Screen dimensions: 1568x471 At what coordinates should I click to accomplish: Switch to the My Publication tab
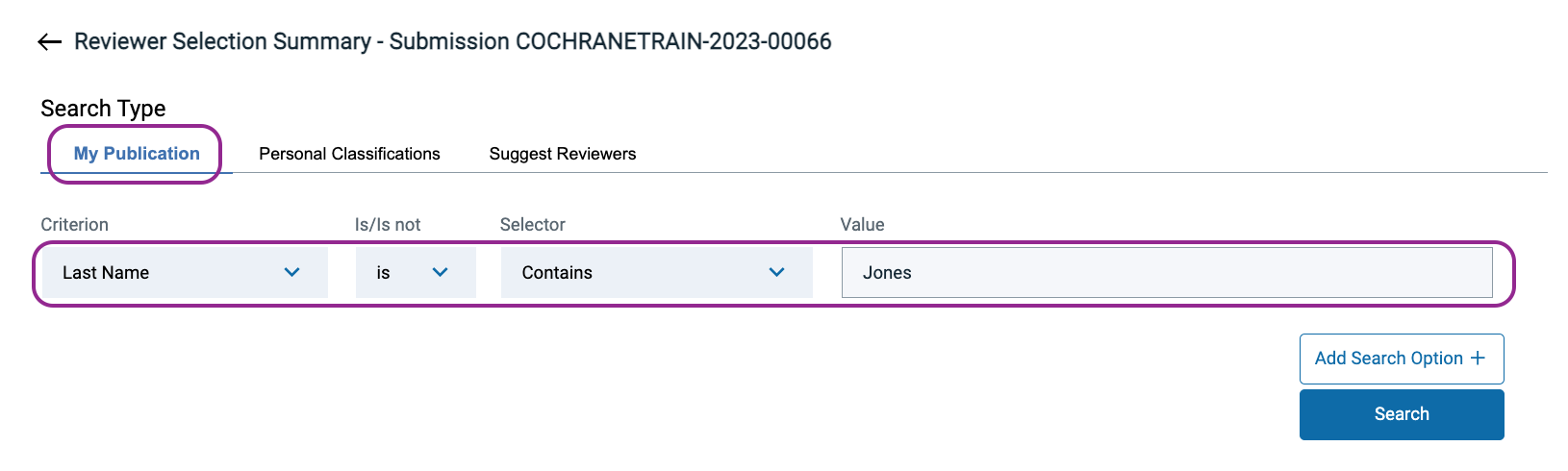pyautogui.click(x=137, y=154)
